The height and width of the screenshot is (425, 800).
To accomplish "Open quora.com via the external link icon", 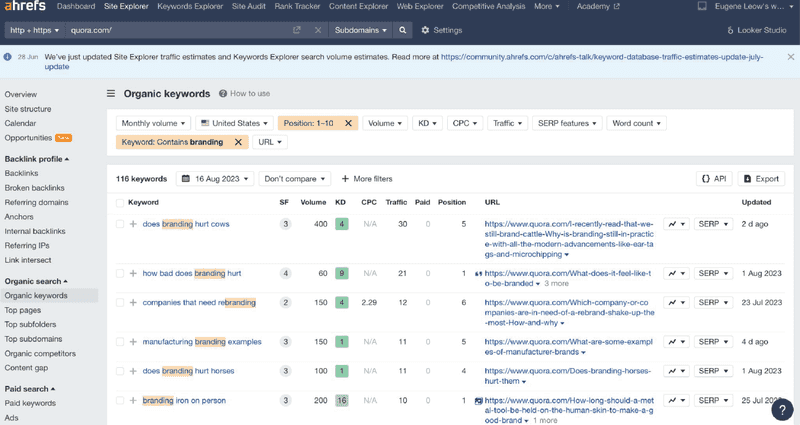I will click(296, 30).
